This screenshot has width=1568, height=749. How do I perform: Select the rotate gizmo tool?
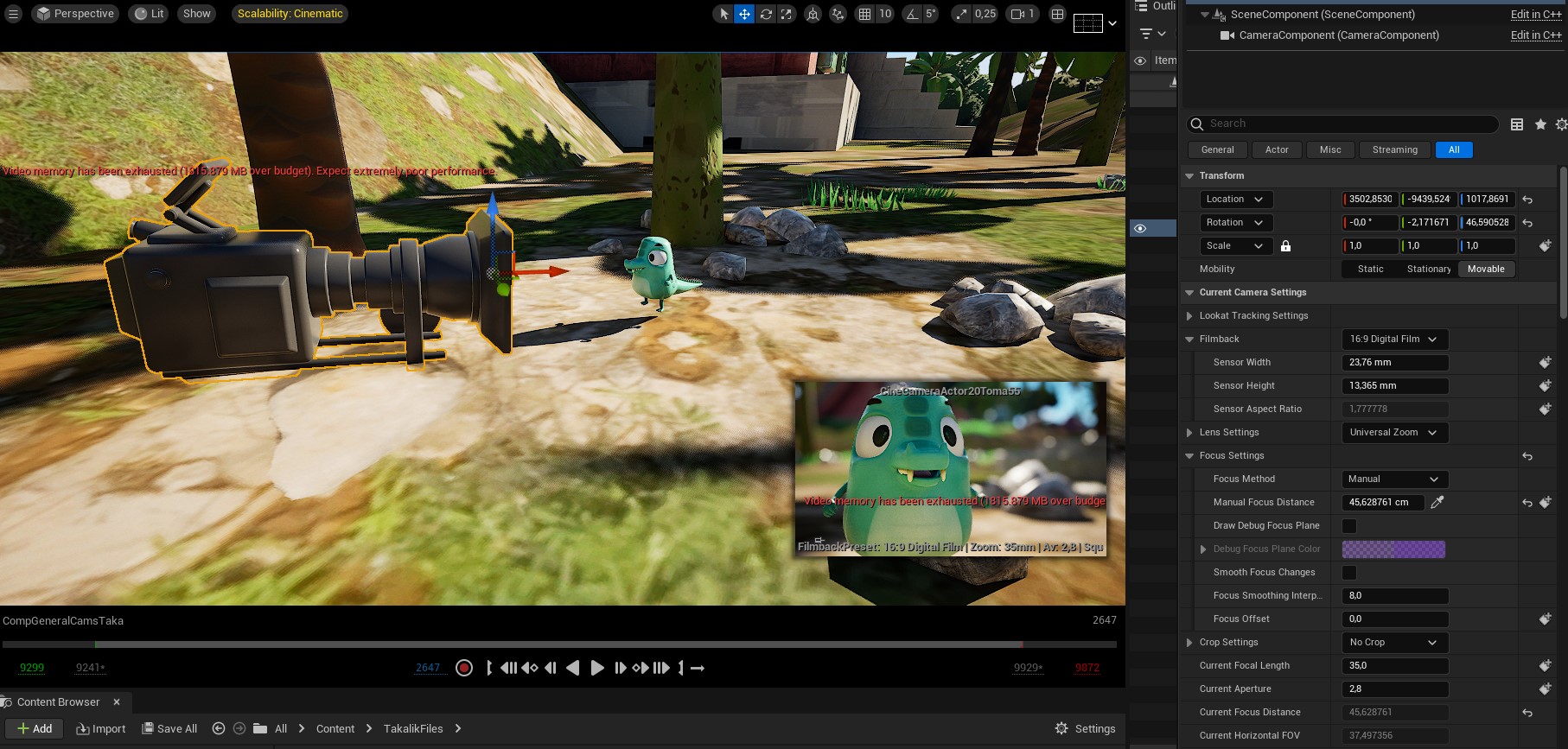tap(766, 14)
